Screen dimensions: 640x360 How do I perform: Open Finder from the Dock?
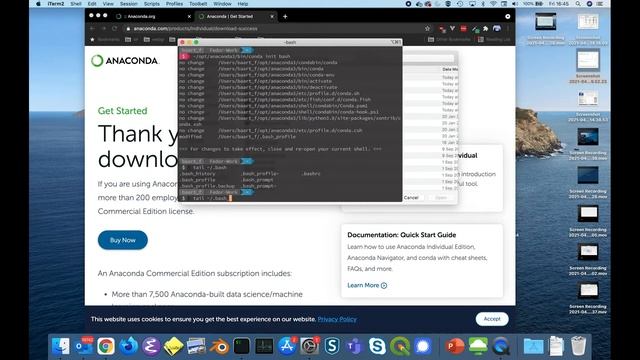click(x=61, y=346)
